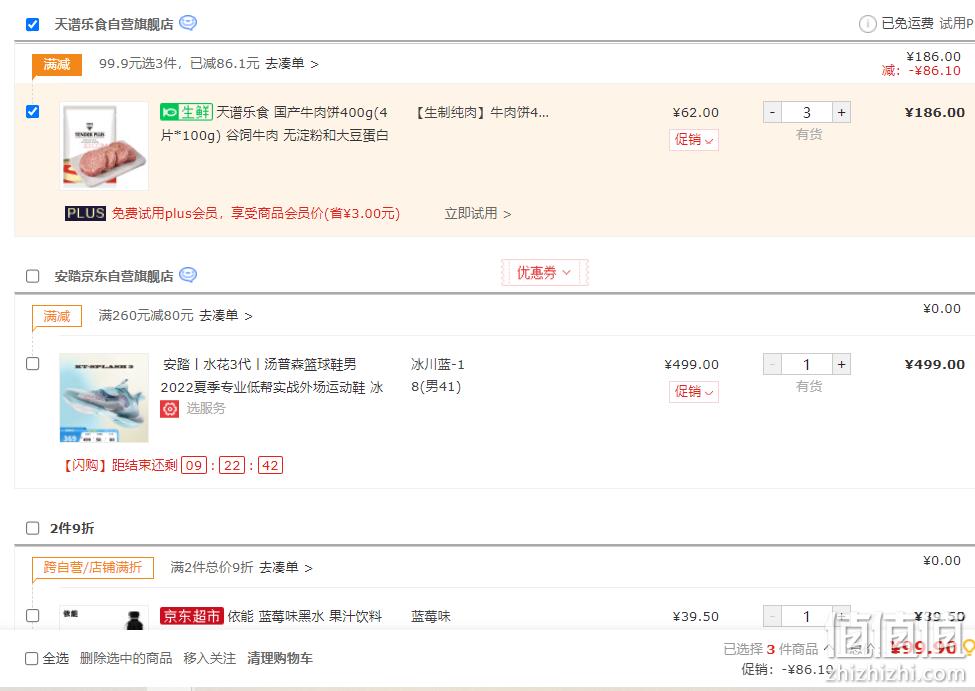Open 天谱乐食自营旗舰店 store name
This screenshot has height=691, width=975.
click(x=114, y=24)
